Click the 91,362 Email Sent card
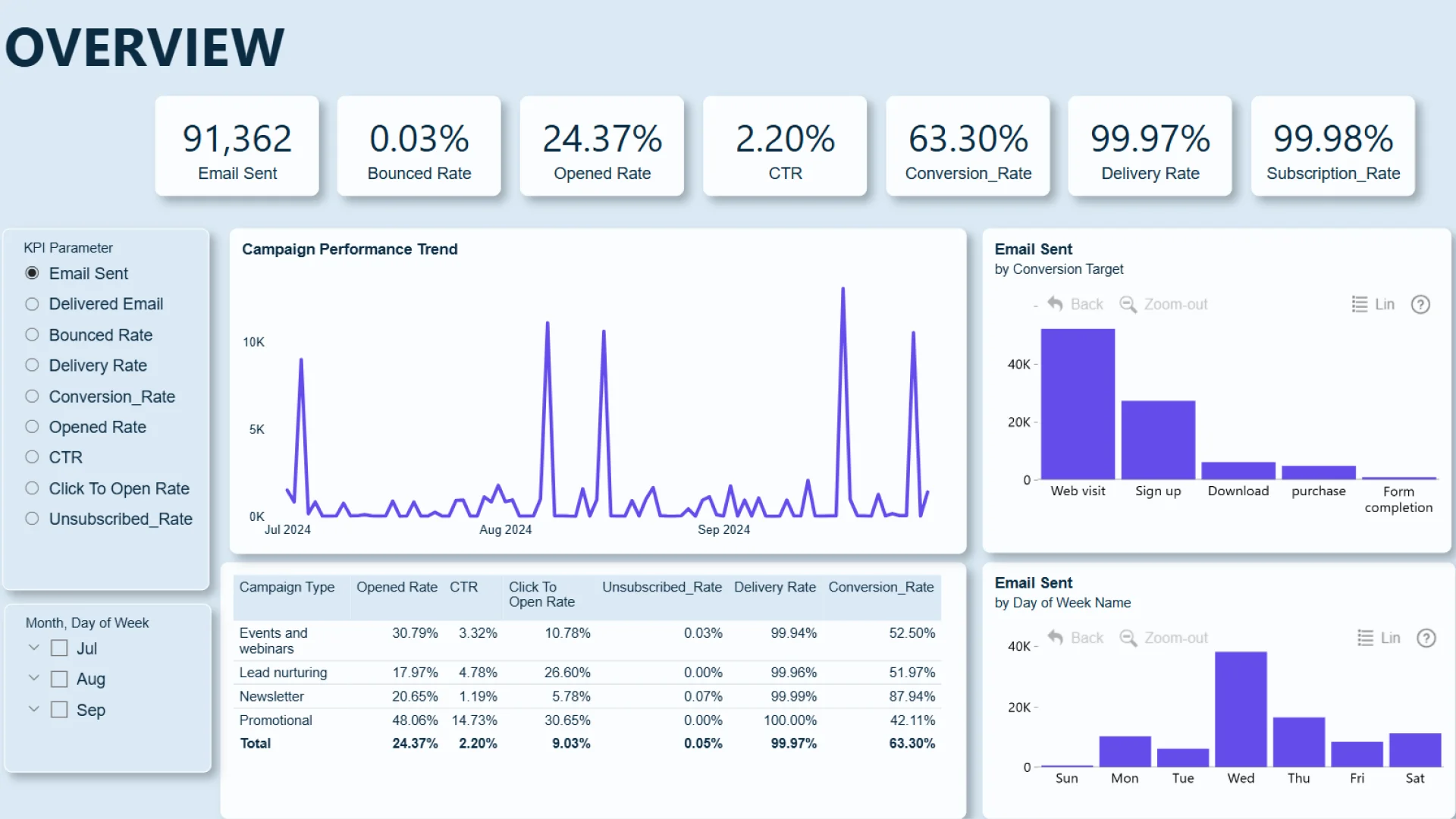 237,146
